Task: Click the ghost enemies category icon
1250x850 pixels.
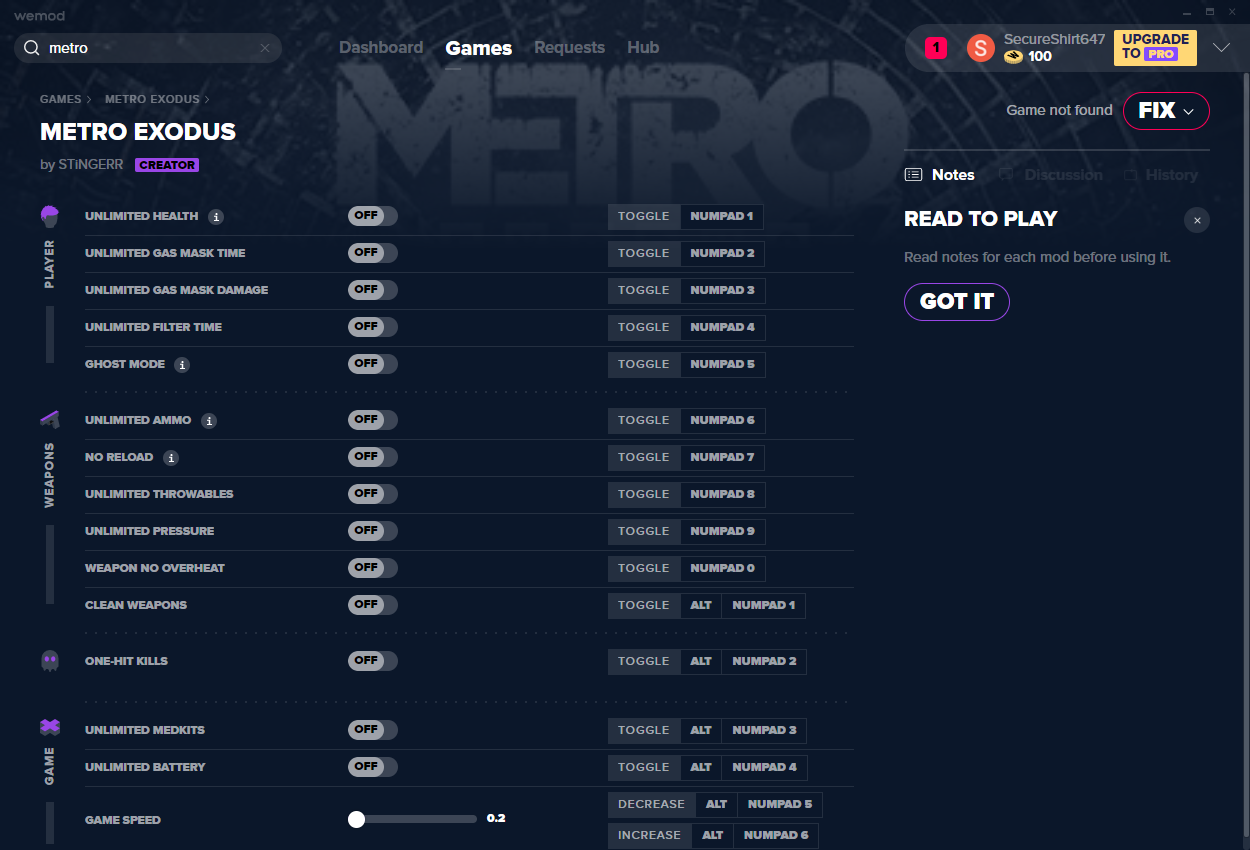Action: click(x=50, y=661)
